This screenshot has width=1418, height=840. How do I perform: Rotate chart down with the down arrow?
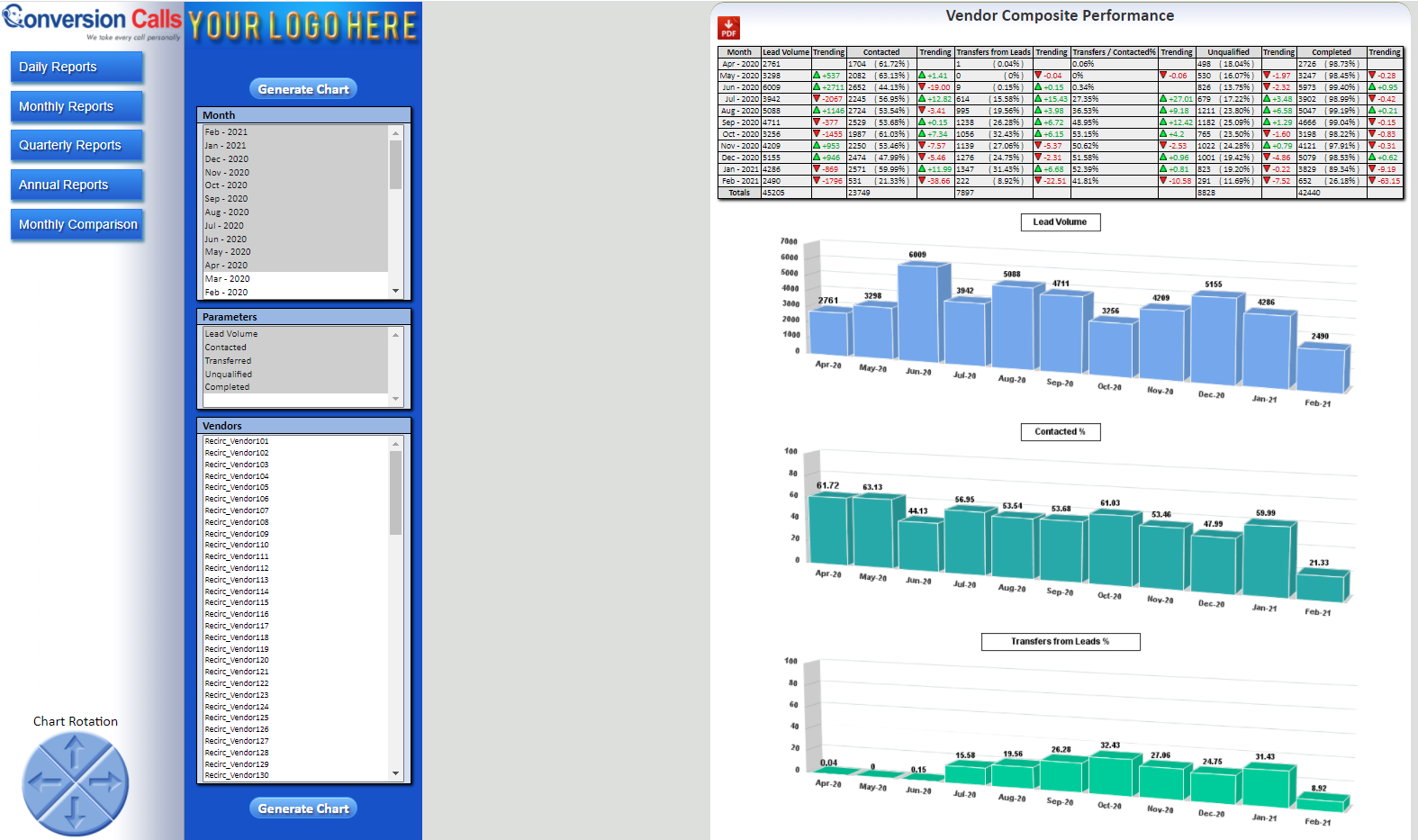(x=75, y=814)
